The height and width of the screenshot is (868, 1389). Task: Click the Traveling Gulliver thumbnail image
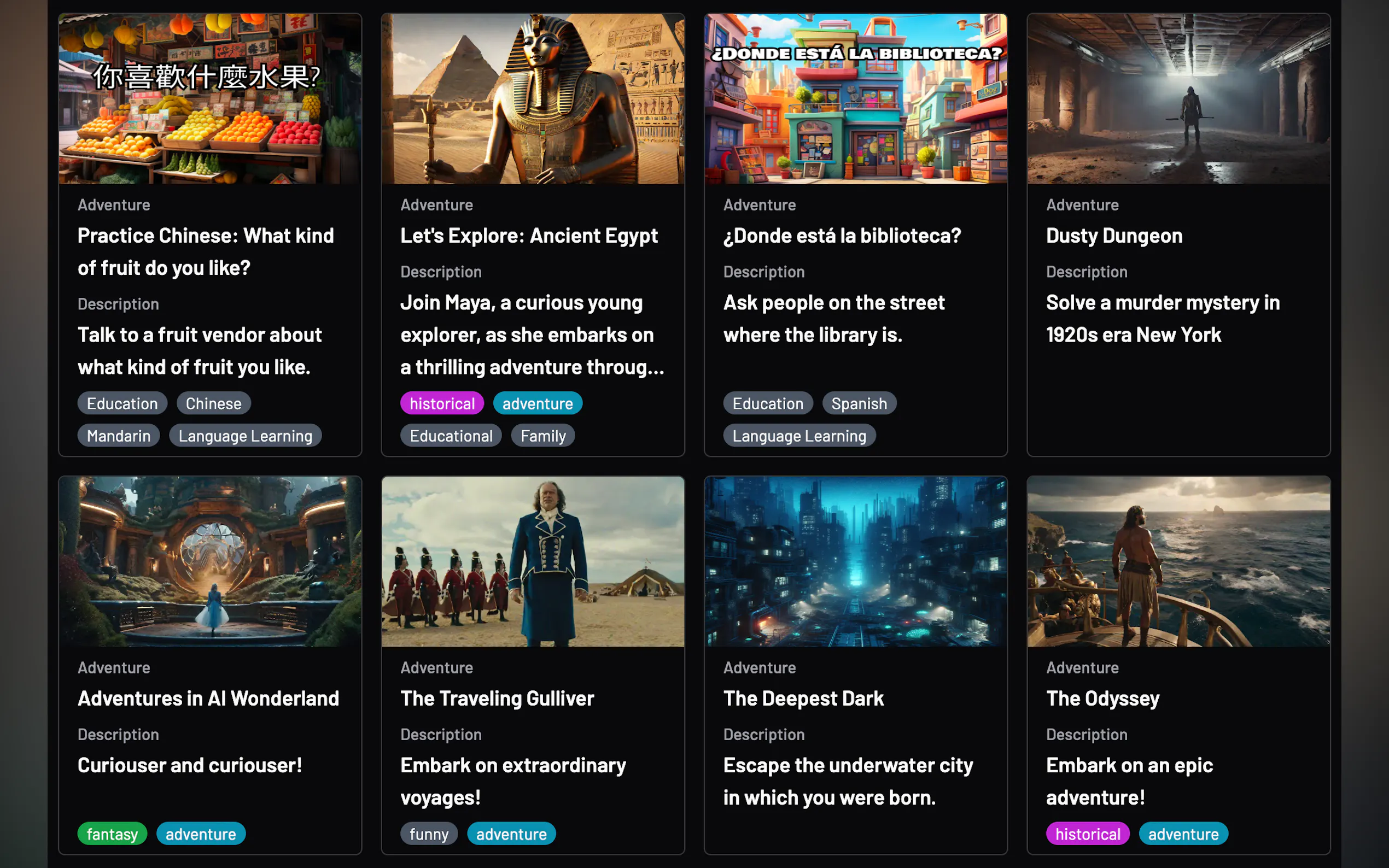(532, 561)
